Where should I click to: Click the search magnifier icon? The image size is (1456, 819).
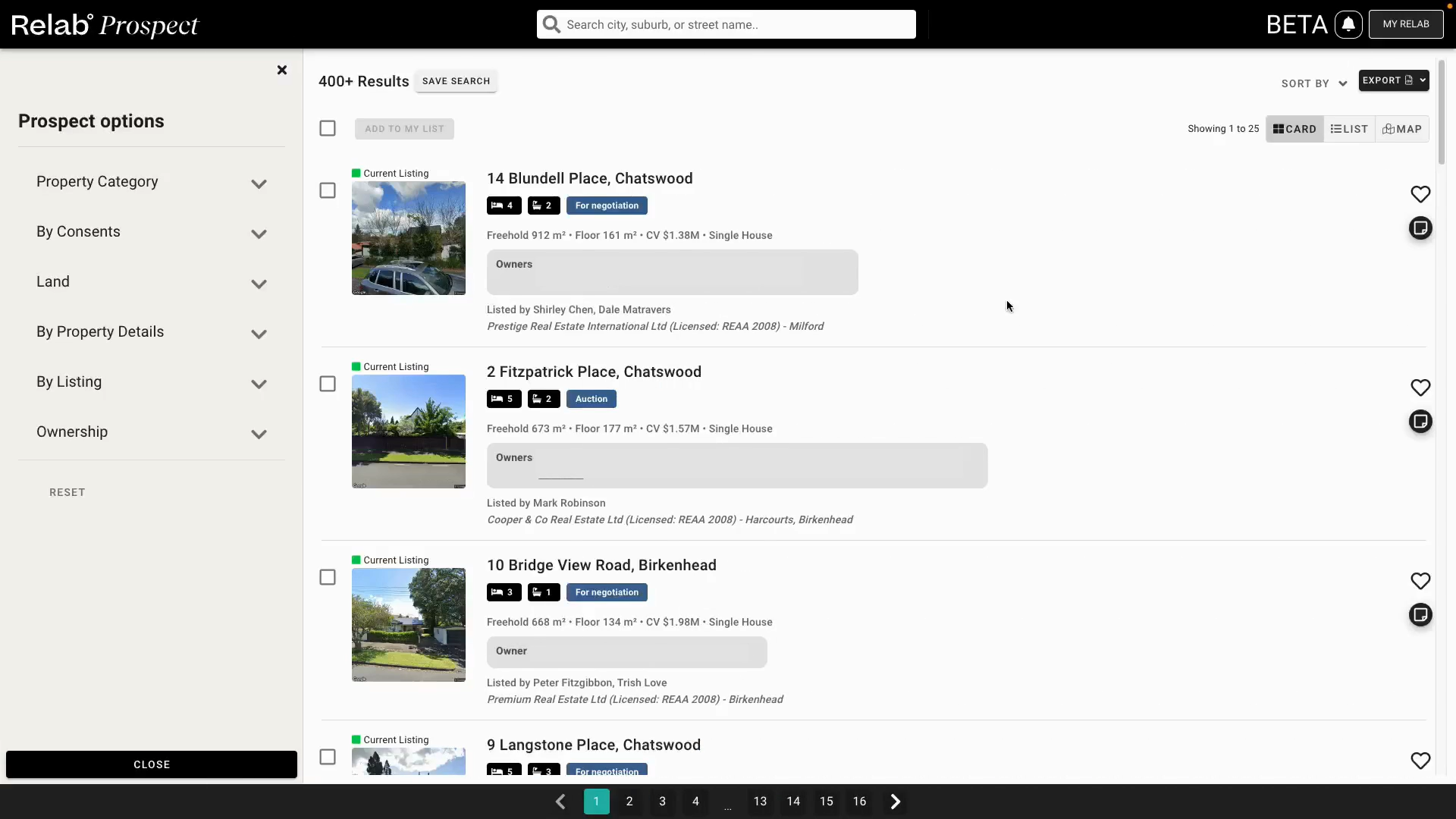point(552,25)
